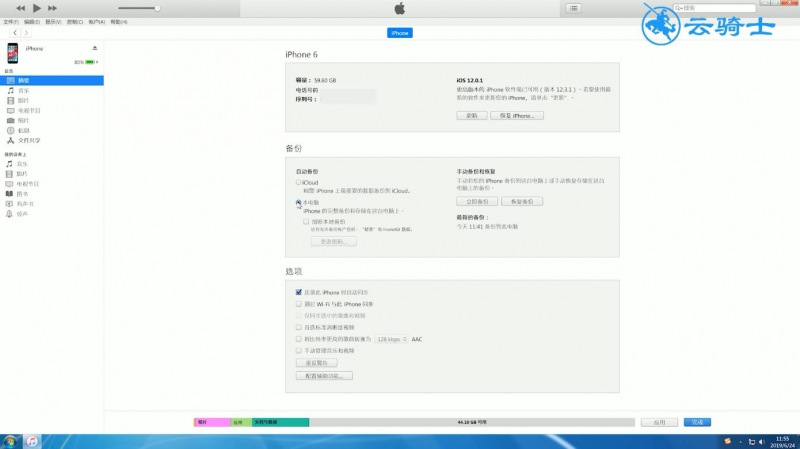800x449 pixels.
Task: Open the search magnifier options dropdown
Action: click(x=679, y=8)
